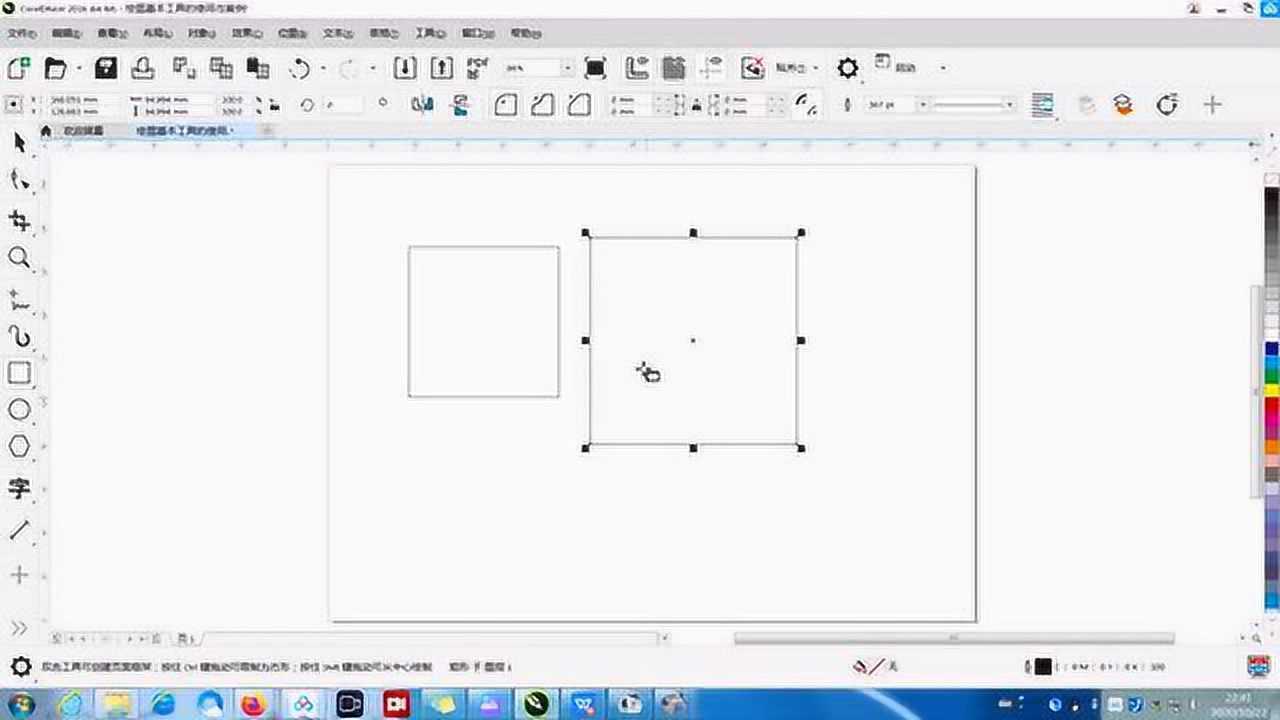Viewport: 1280px width, 720px height.
Task: Pick the blue swatch in the palette
Action: [x=1272, y=349]
